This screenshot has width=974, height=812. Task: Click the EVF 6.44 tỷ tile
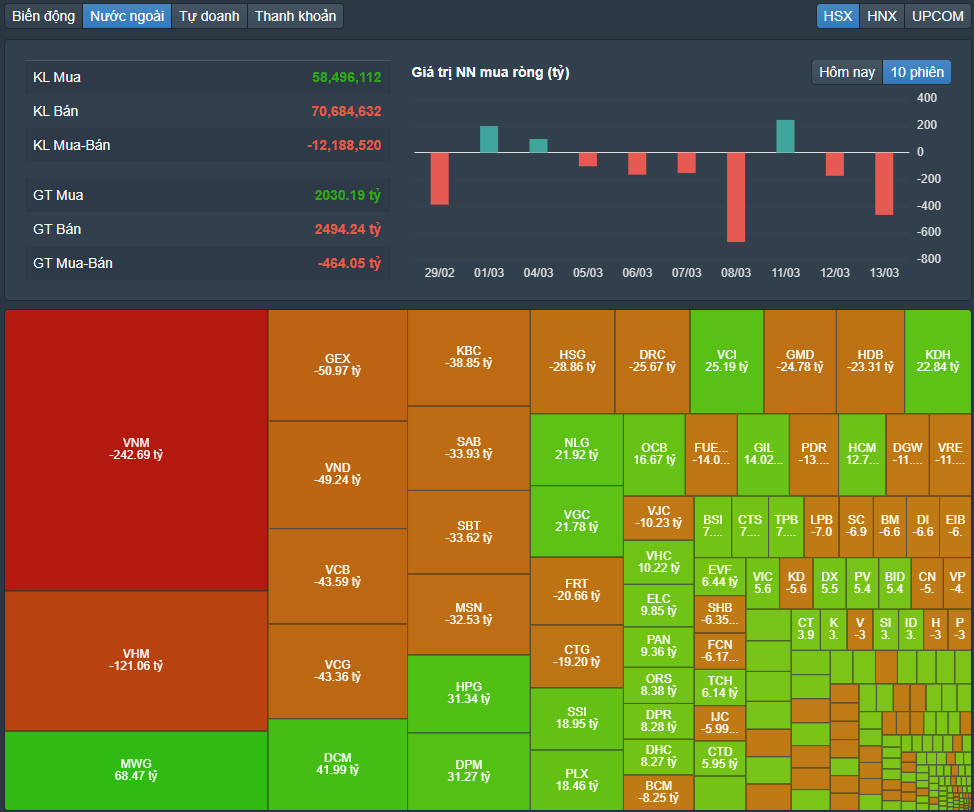[x=719, y=577]
